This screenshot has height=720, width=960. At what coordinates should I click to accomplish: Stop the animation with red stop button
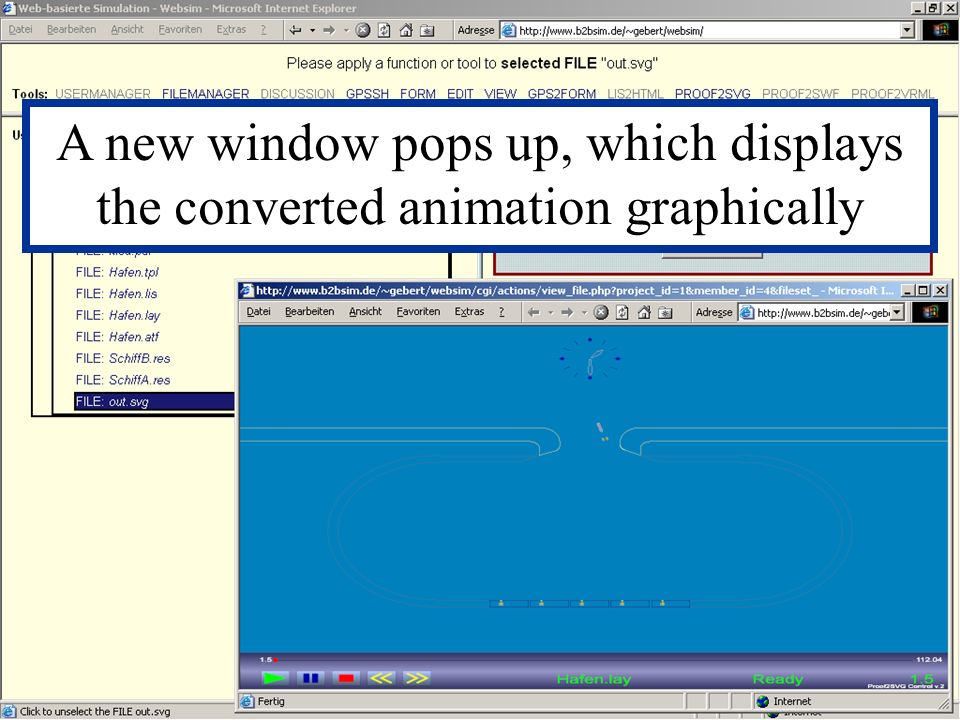[x=346, y=678]
